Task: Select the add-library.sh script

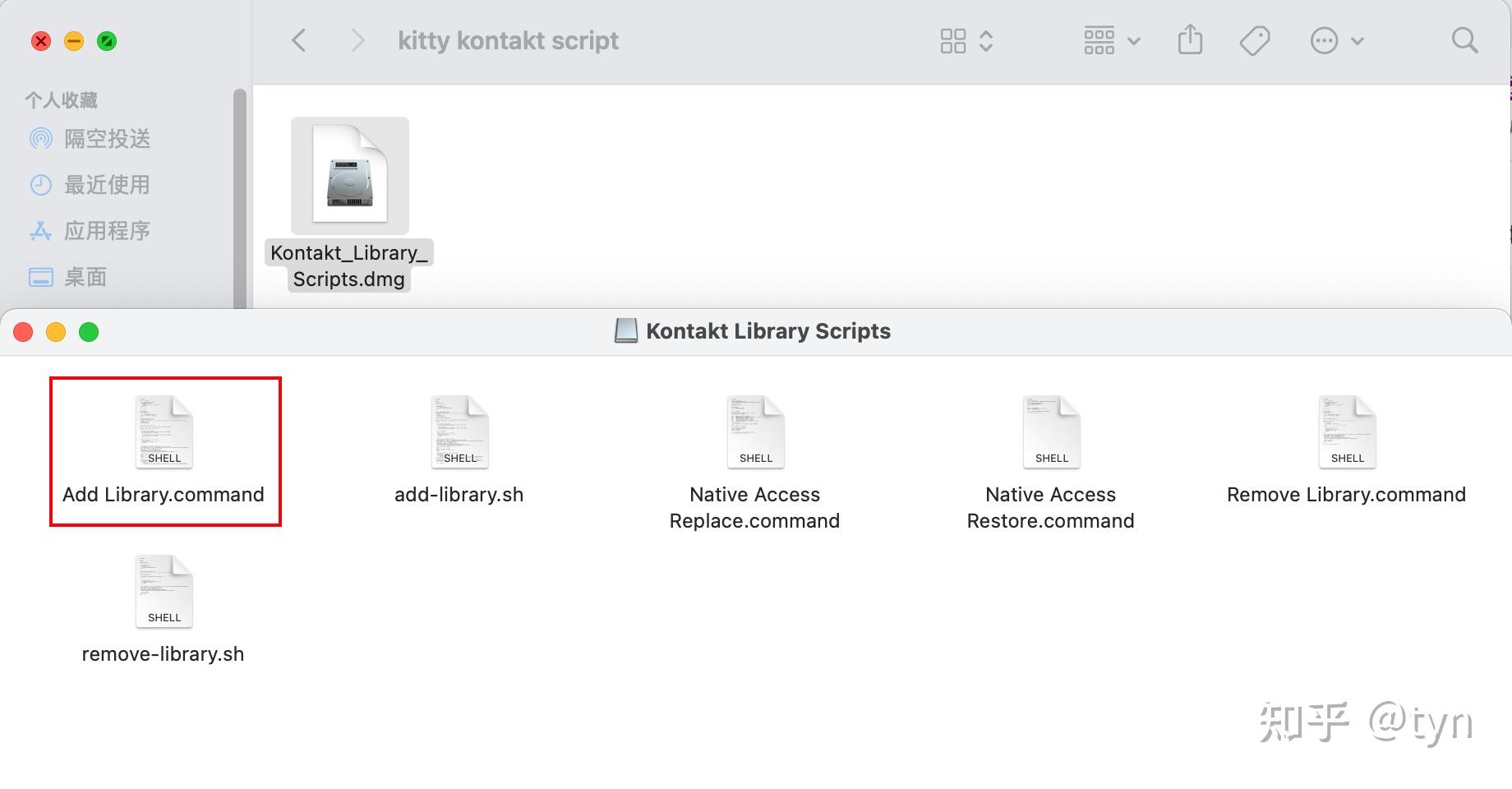Action: coord(459,431)
